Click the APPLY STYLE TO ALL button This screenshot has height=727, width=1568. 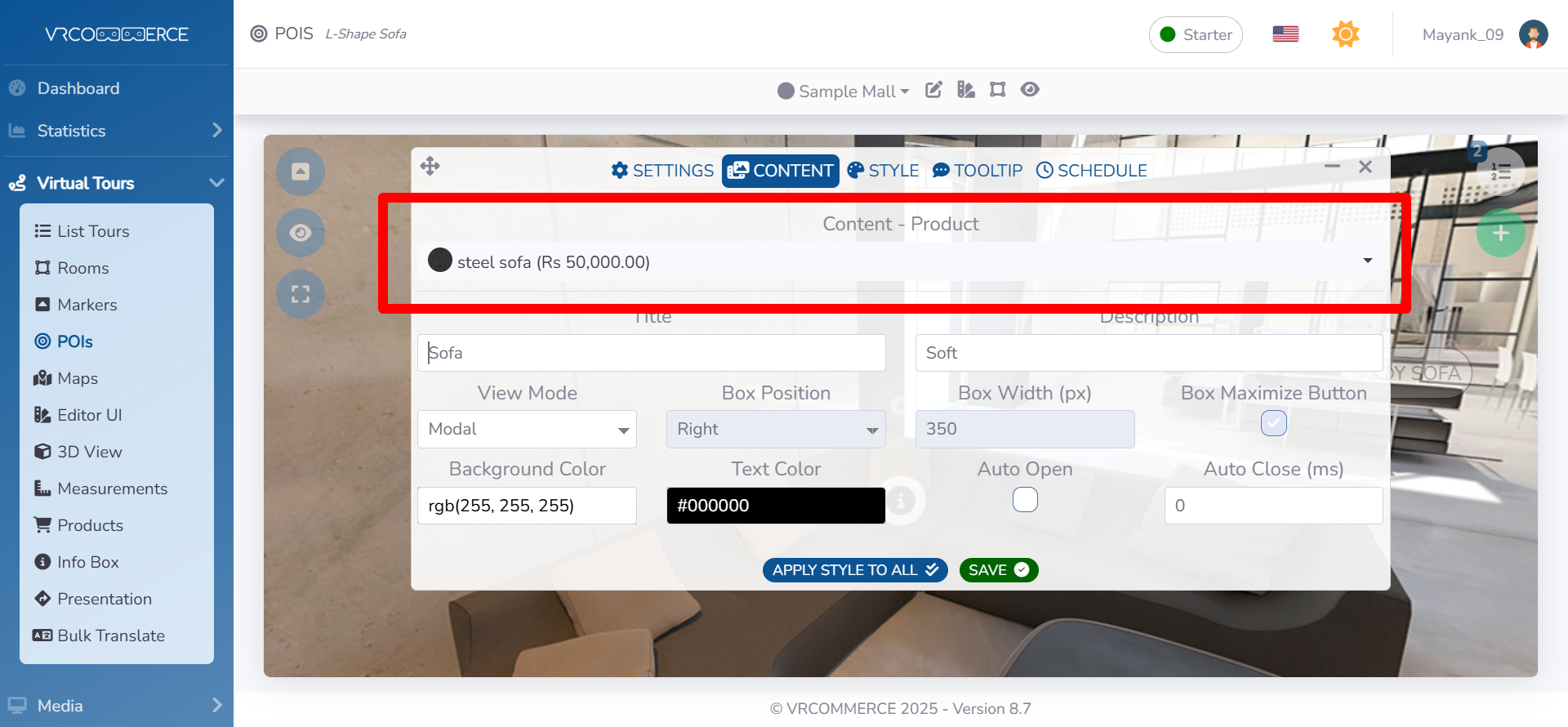point(854,570)
